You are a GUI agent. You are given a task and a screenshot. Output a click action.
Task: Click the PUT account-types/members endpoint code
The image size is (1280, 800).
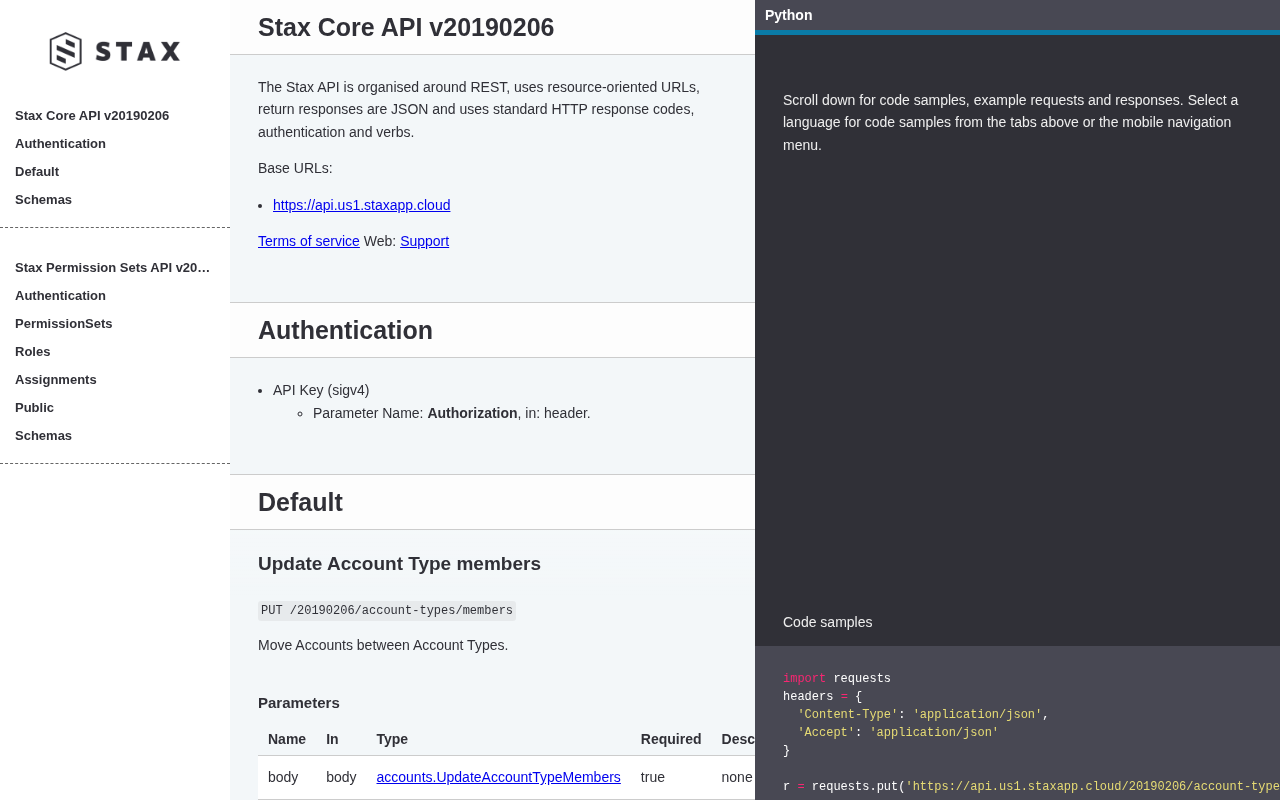(x=387, y=611)
